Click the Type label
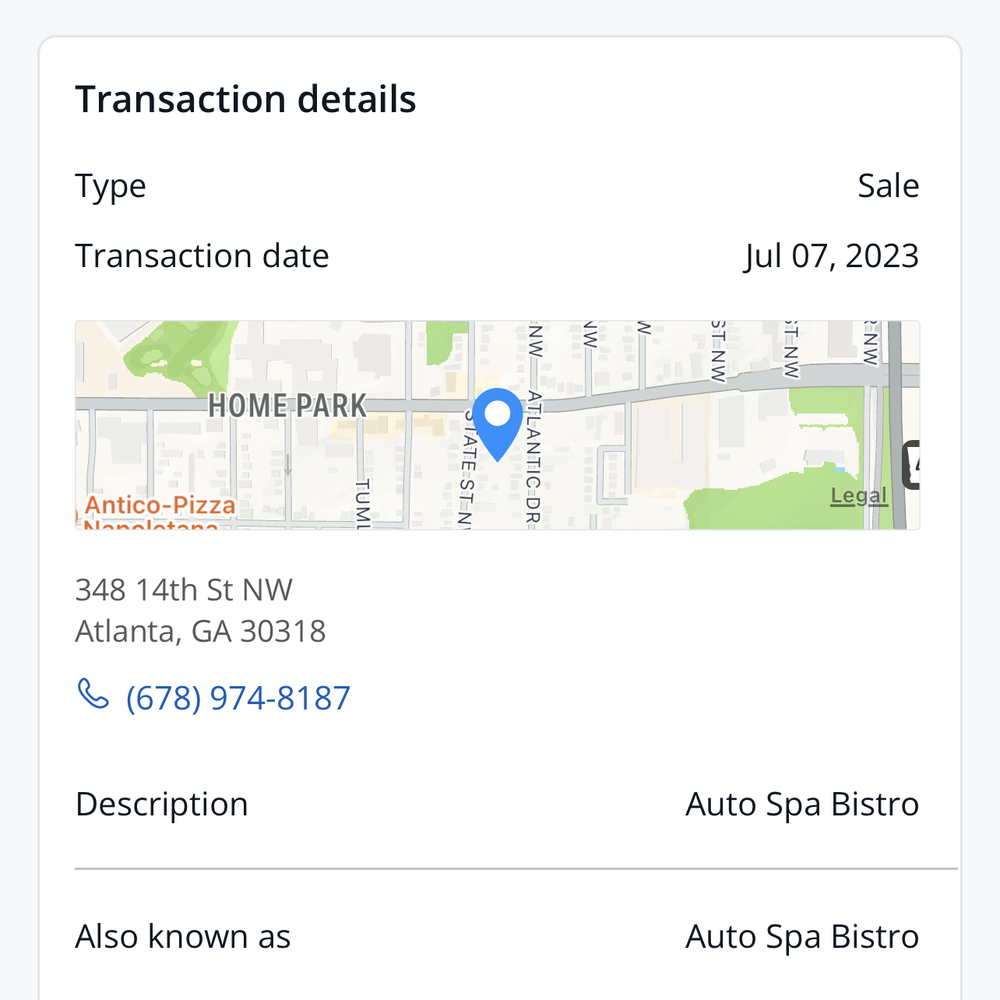 pyautogui.click(x=110, y=188)
